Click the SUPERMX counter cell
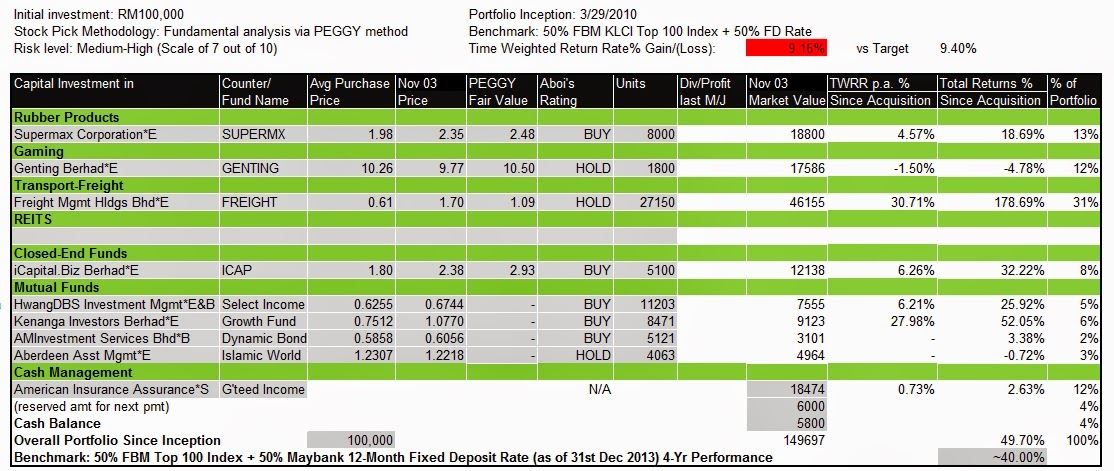This screenshot has width=1114, height=471. (x=264, y=134)
